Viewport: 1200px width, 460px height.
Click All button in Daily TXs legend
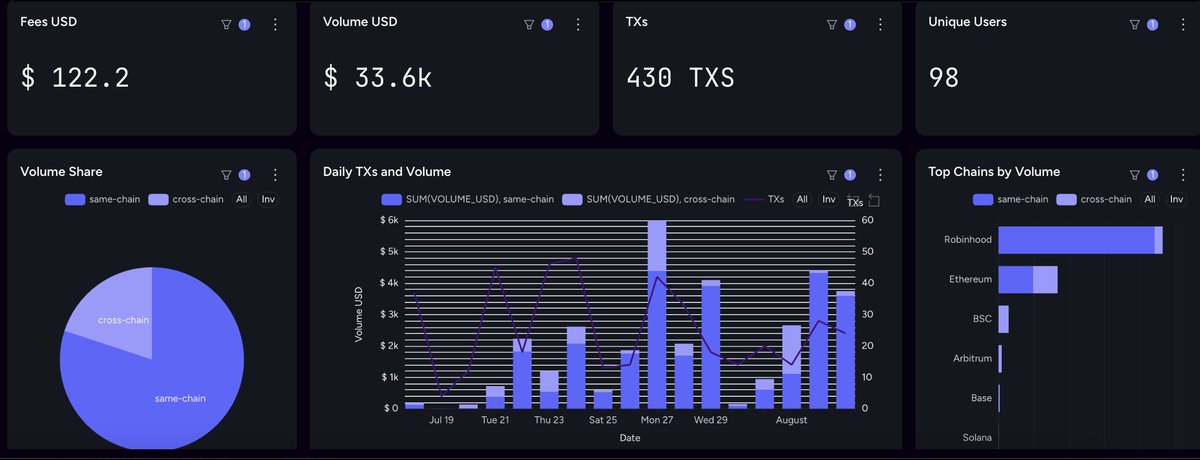(802, 199)
